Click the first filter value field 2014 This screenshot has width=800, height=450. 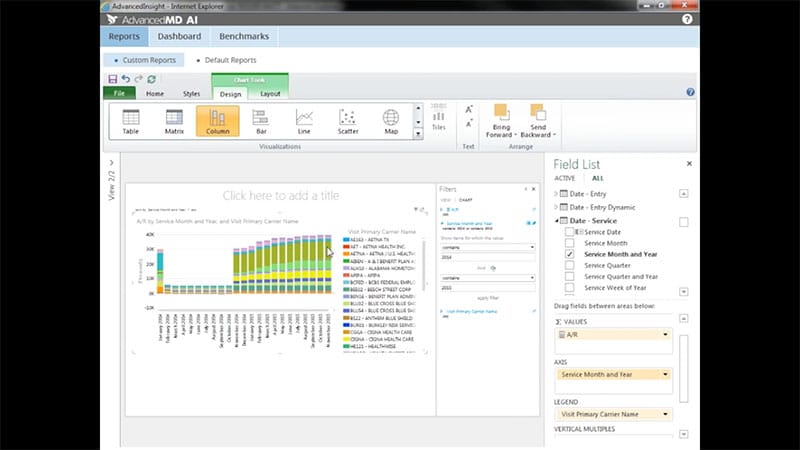point(488,258)
